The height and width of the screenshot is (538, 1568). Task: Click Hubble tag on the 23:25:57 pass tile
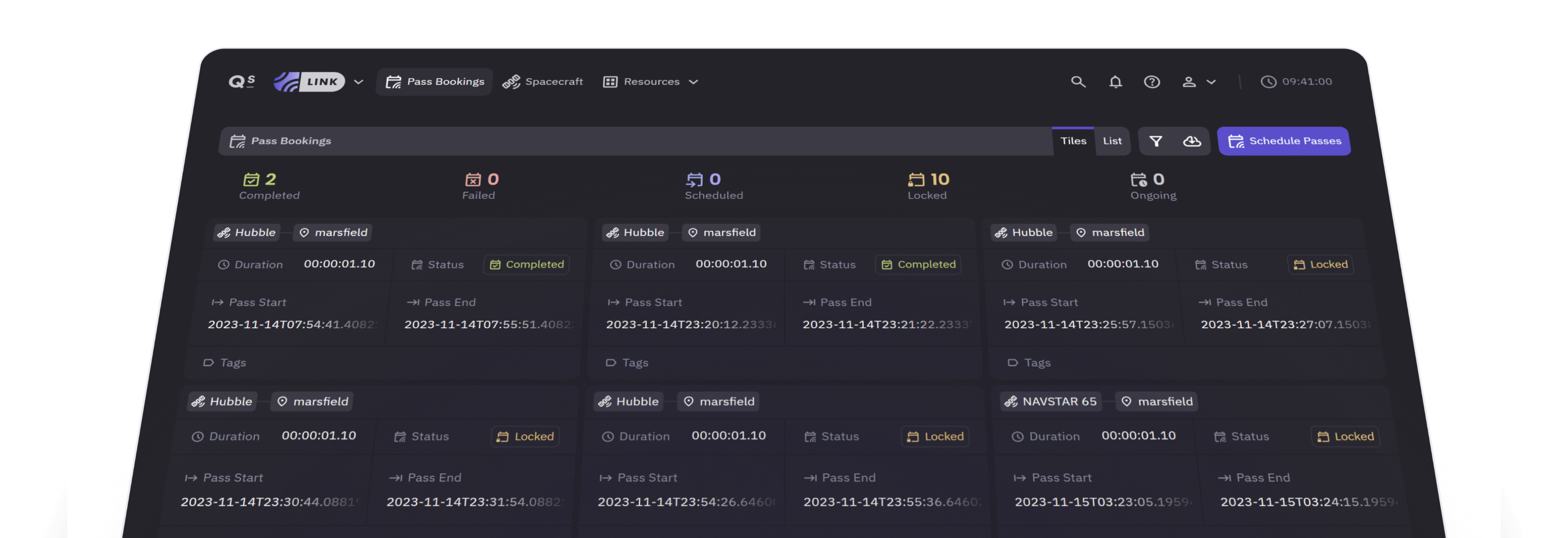click(1024, 233)
